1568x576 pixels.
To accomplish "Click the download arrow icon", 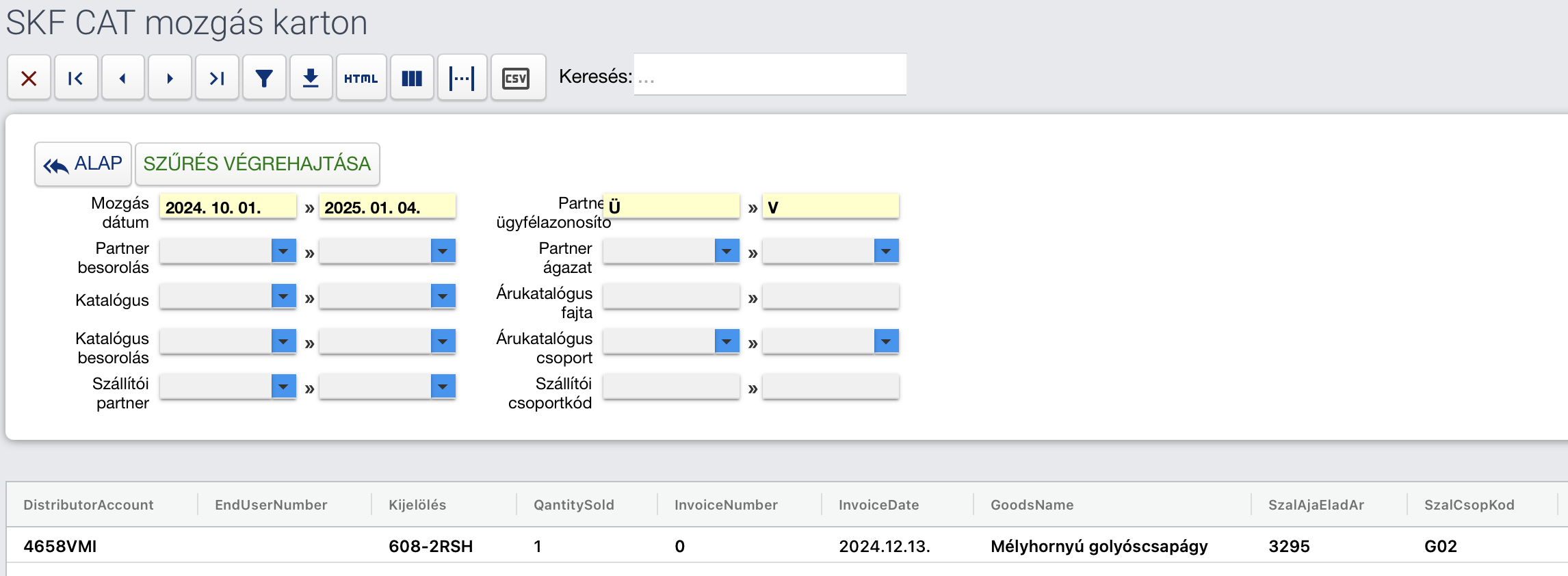I will (311, 78).
